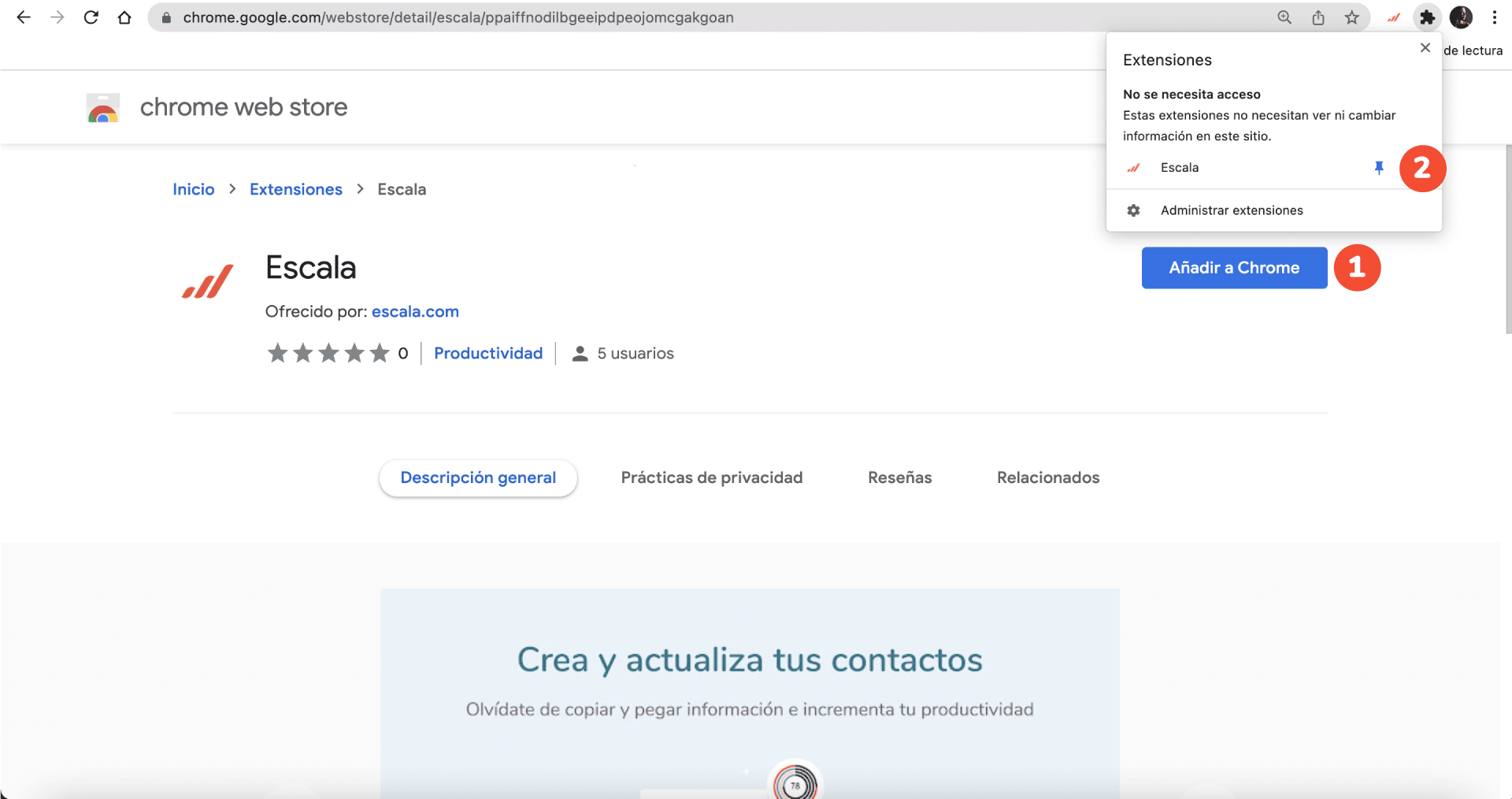This screenshot has height=799, width=1512.
Task: Click the Escala extension title heading
Action: coord(311,268)
